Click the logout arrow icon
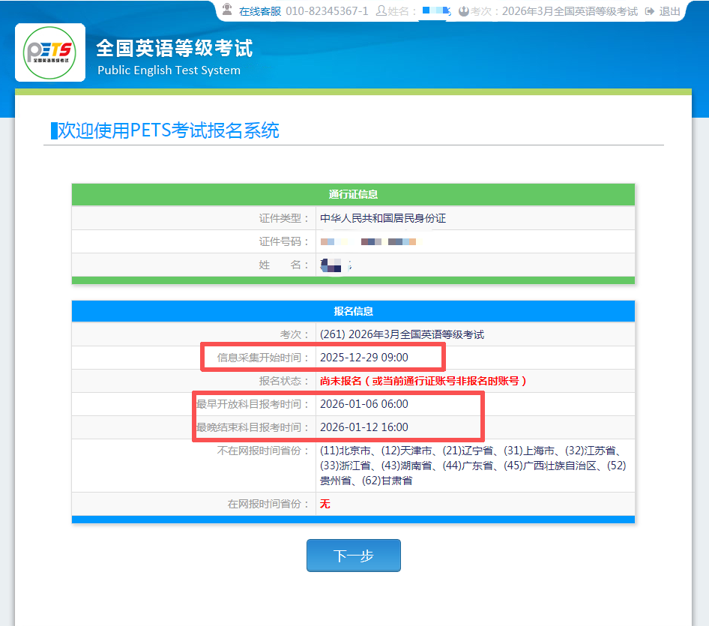The width and height of the screenshot is (709, 626). (650, 11)
